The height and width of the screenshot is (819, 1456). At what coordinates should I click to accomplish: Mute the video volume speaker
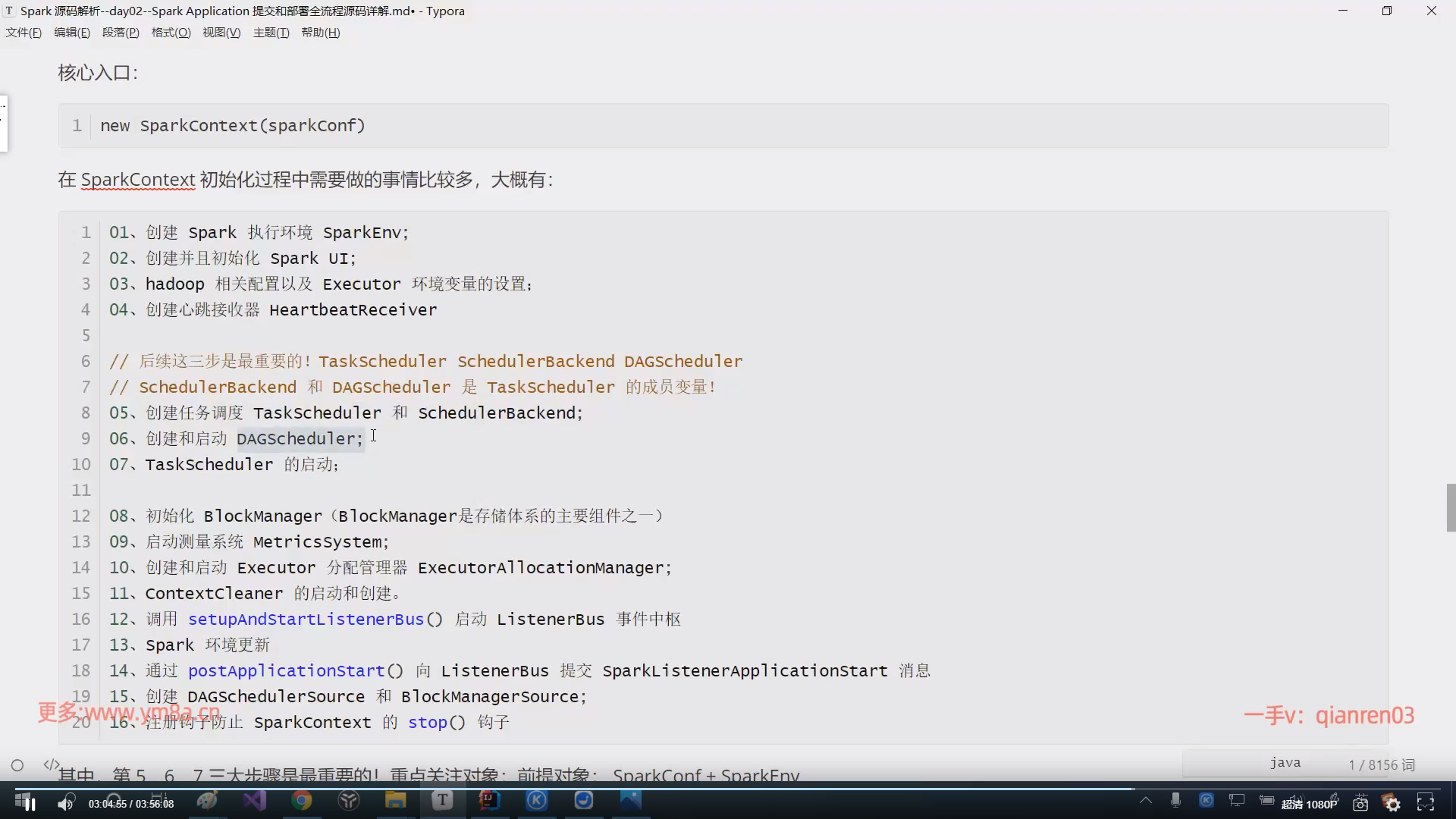coord(66,804)
